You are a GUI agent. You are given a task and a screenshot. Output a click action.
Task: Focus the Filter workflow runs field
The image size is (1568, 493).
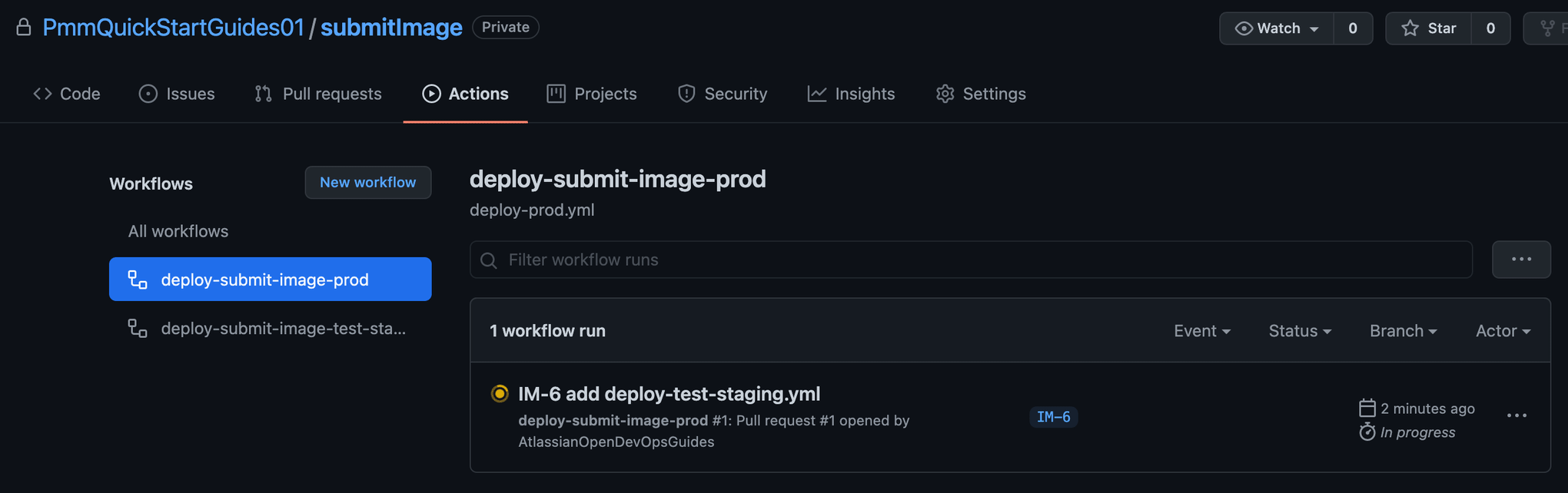984,260
